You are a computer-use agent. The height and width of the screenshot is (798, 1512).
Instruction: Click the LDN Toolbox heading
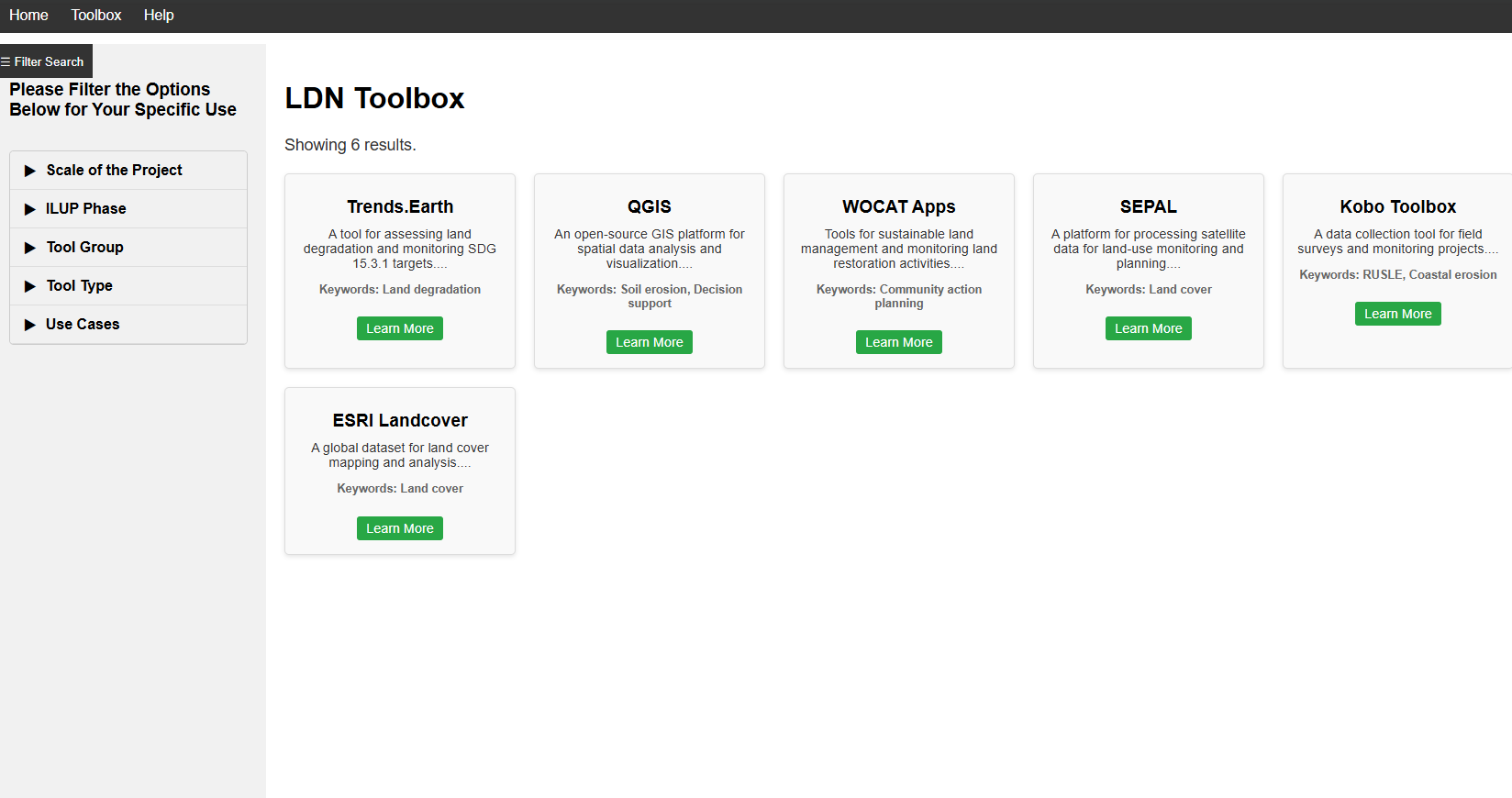(374, 98)
